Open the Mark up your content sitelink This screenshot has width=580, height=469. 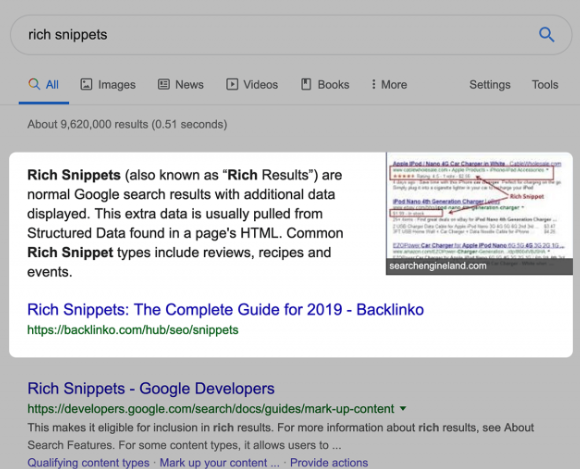(219, 463)
